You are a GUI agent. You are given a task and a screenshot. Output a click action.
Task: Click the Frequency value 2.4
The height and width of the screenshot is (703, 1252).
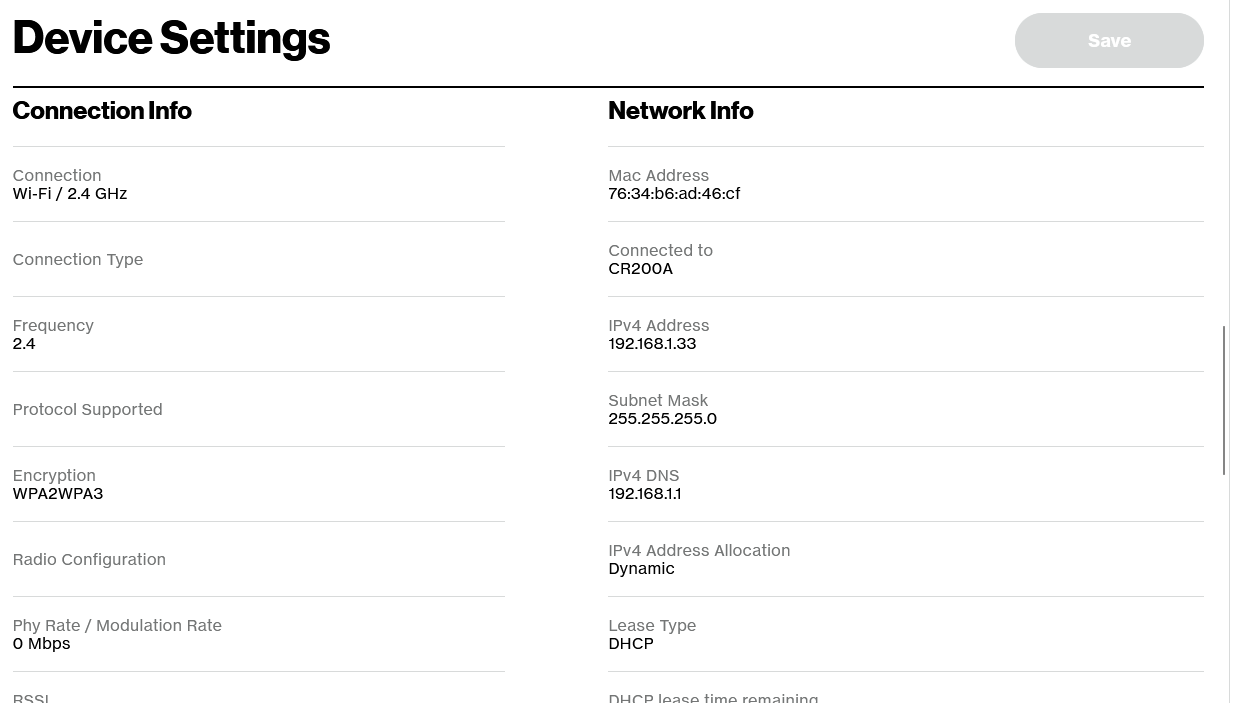[x=24, y=344]
